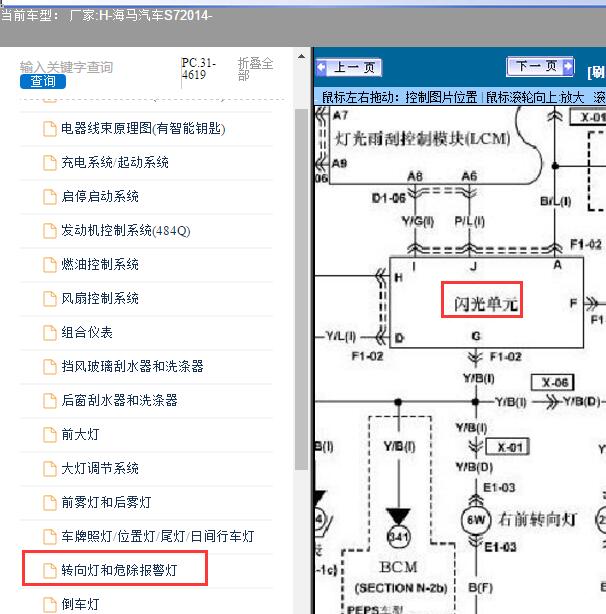606x614 pixels.
Task: Click document icon beside 转向灯和危除报警灯
Action: pos(50,571)
